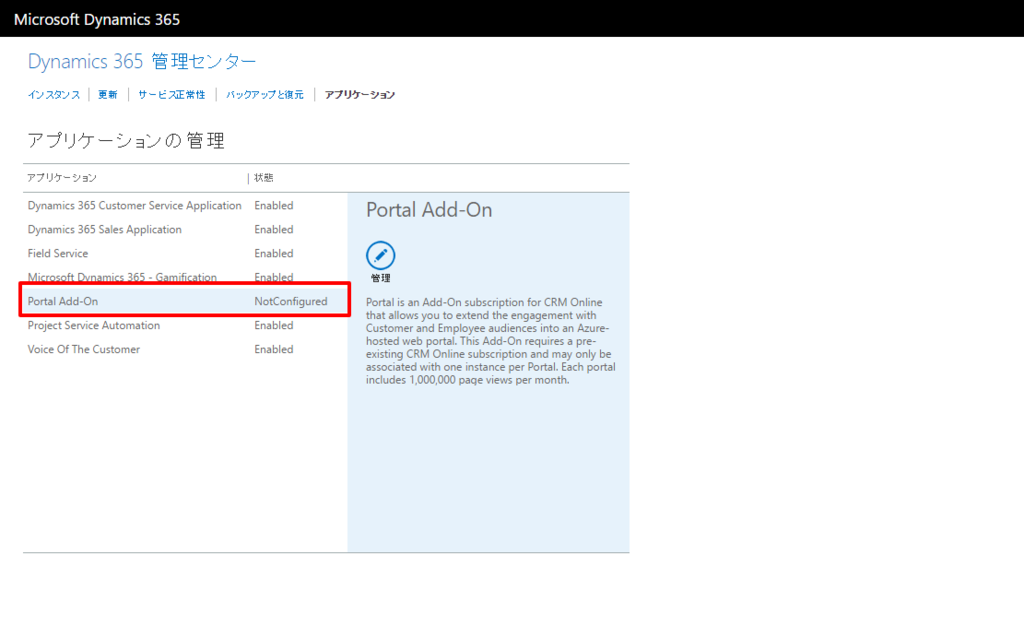Click the Enabled status for Voice Of The Customer
1024x627 pixels.
(274, 349)
